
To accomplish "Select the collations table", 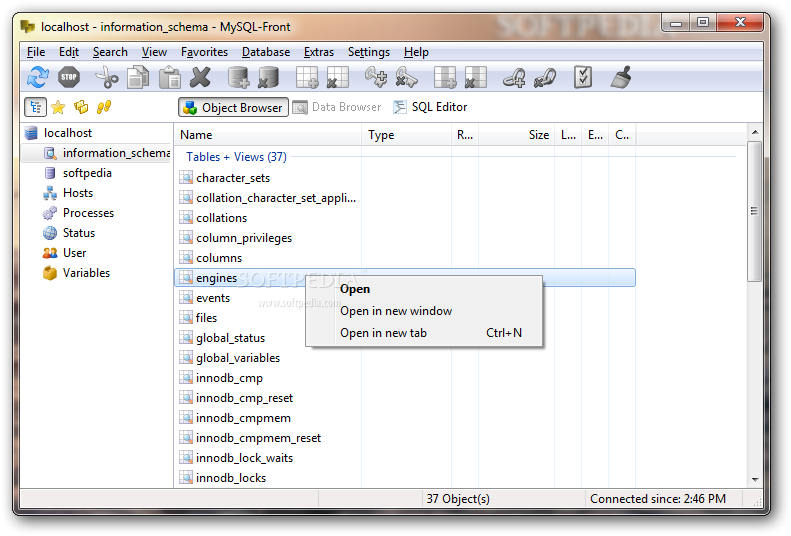I will click(x=221, y=218).
